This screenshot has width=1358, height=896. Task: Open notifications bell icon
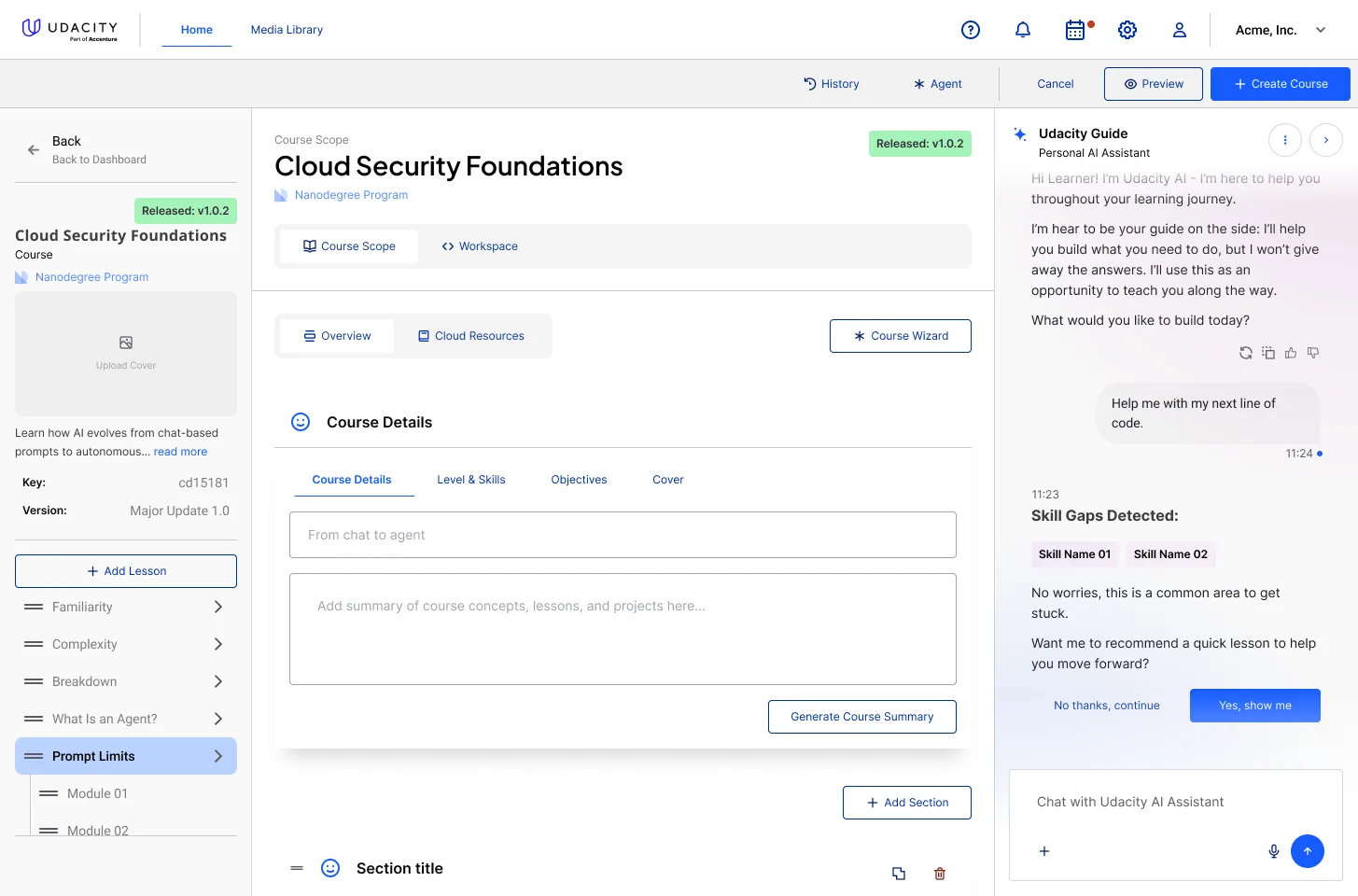click(x=1023, y=30)
